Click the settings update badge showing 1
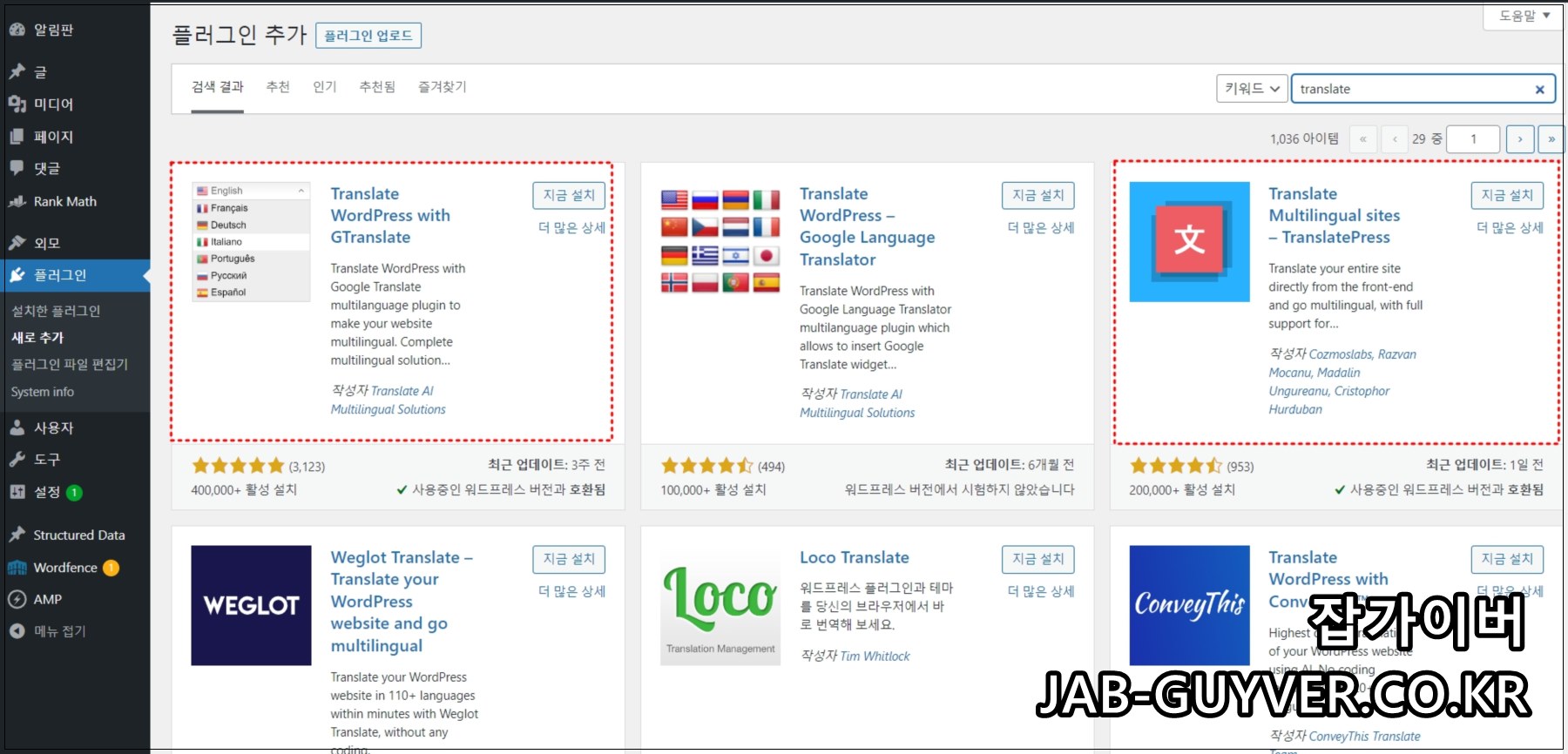The image size is (1568, 754). pyautogui.click(x=75, y=493)
